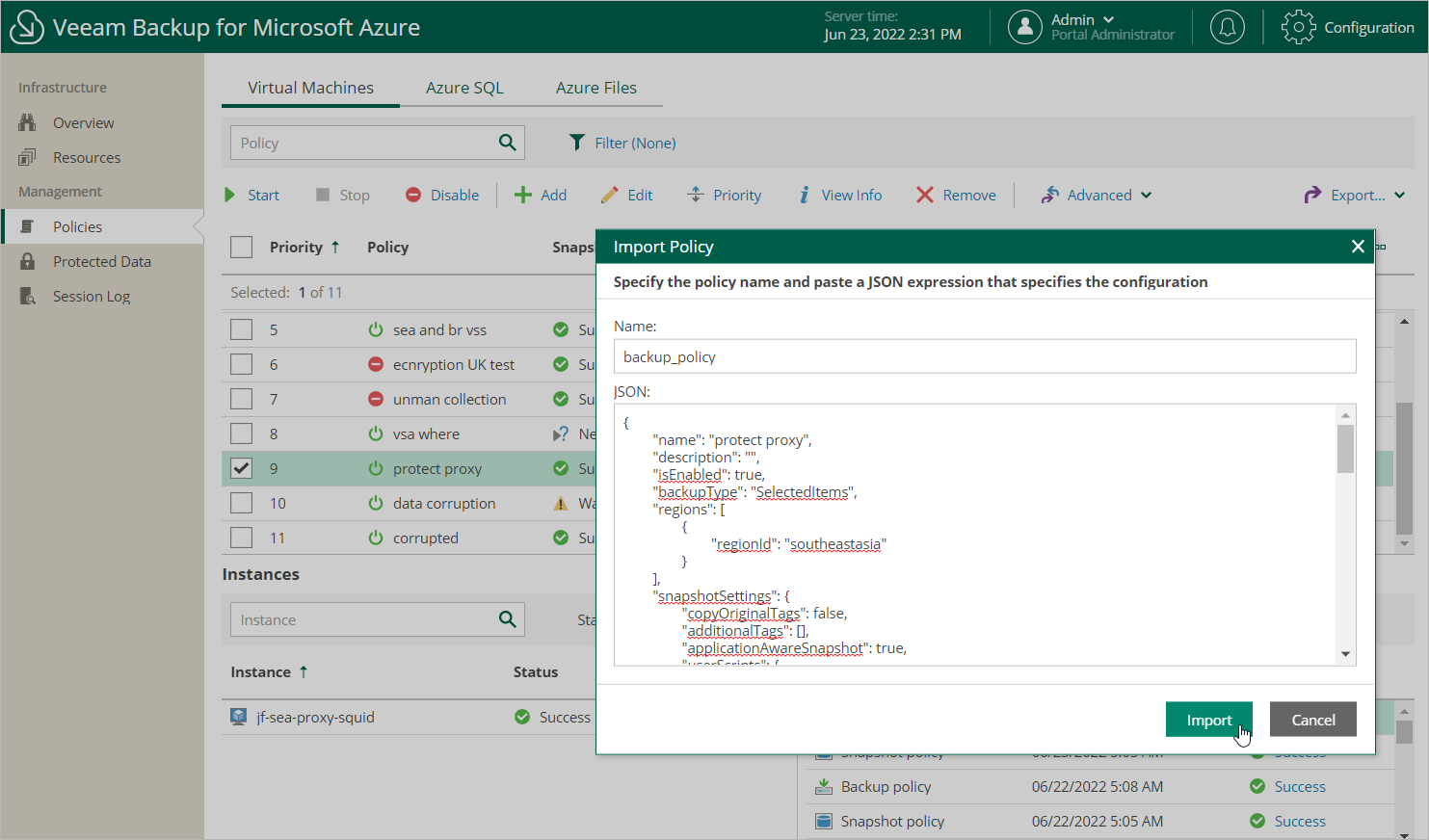1429x840 pixels.
Task: Check the box for policy 'sea and br vss'
Action: point(242,329)
